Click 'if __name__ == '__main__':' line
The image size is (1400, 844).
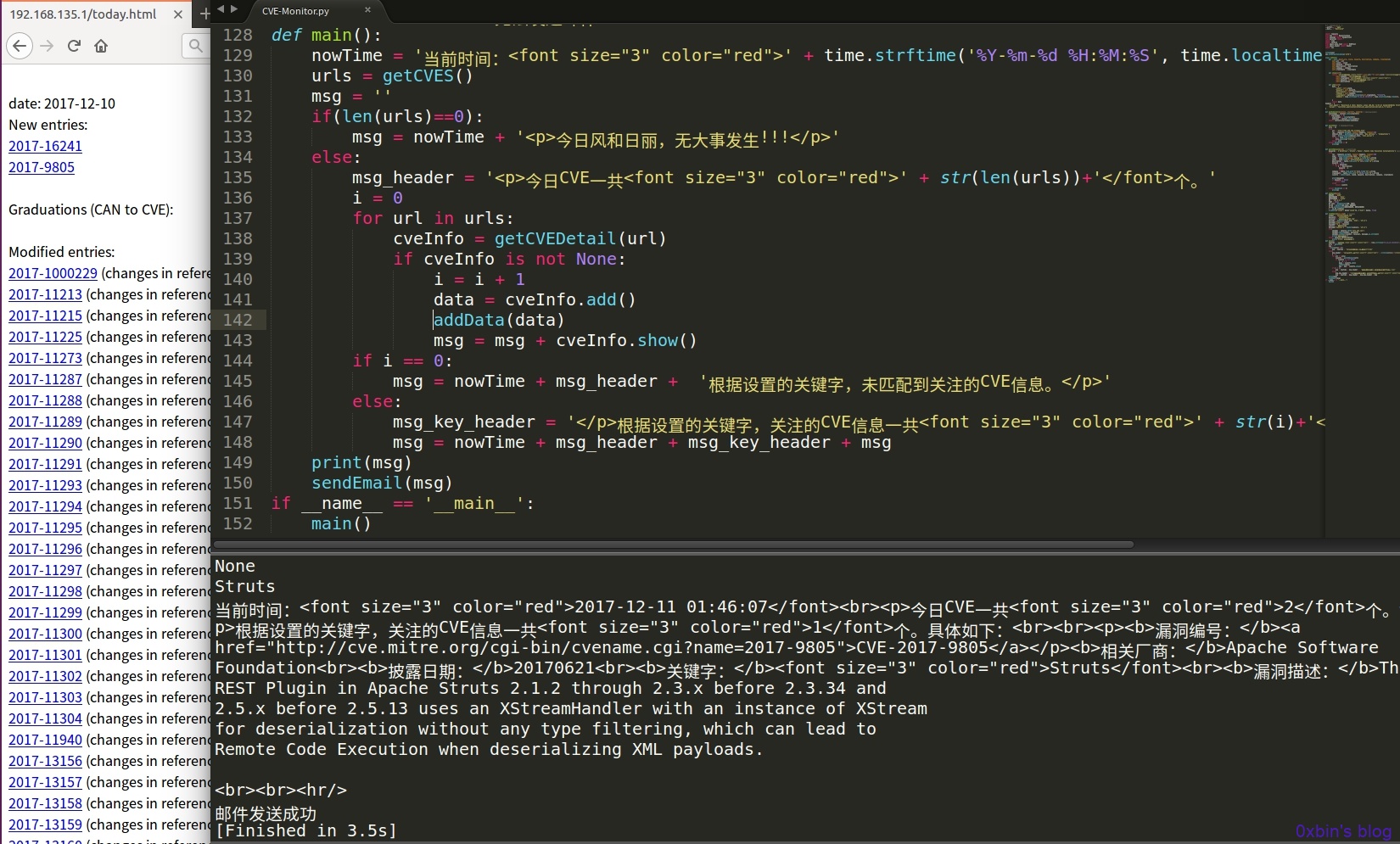403,503
